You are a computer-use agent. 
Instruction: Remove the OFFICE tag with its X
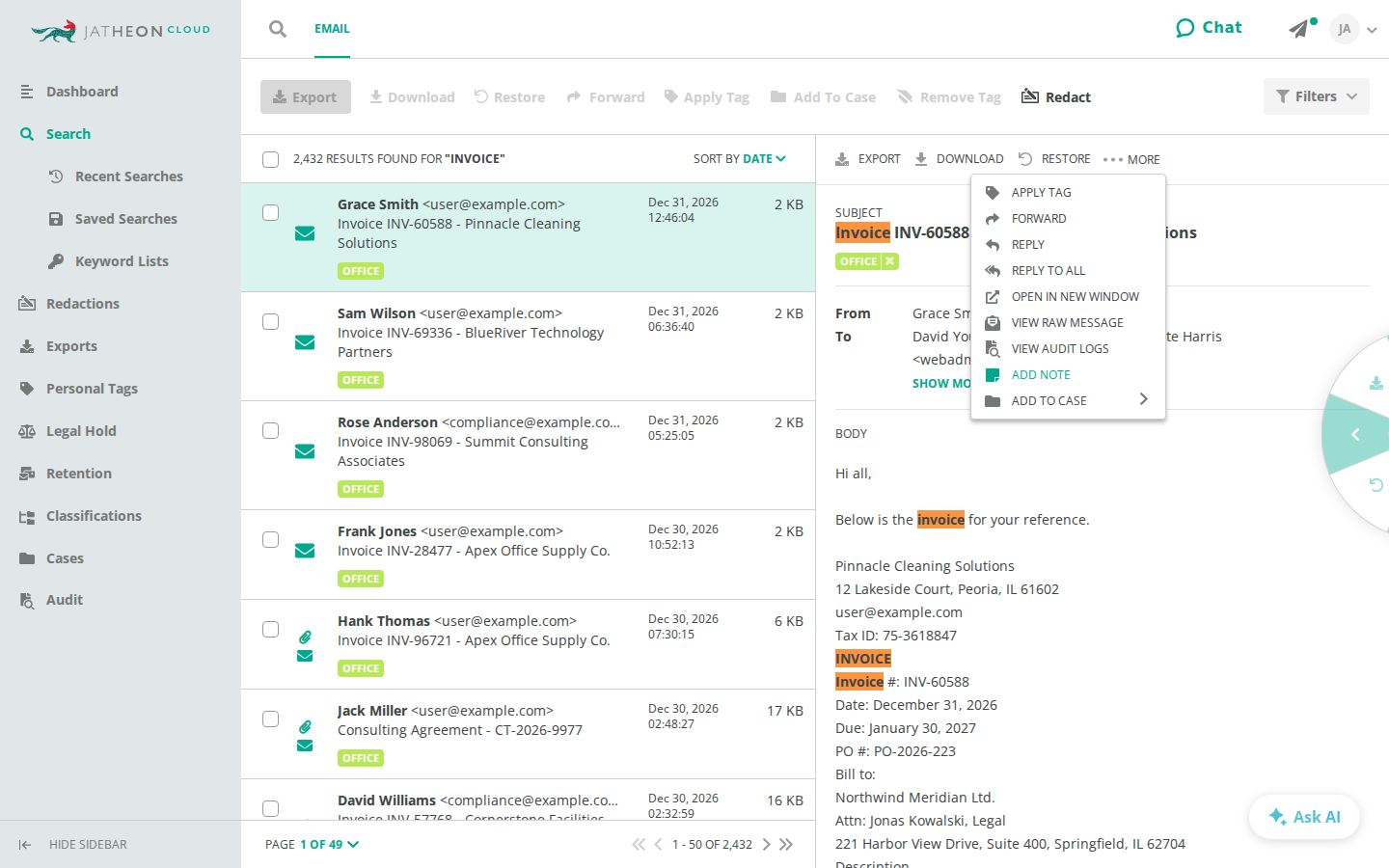tap(890, 261)
